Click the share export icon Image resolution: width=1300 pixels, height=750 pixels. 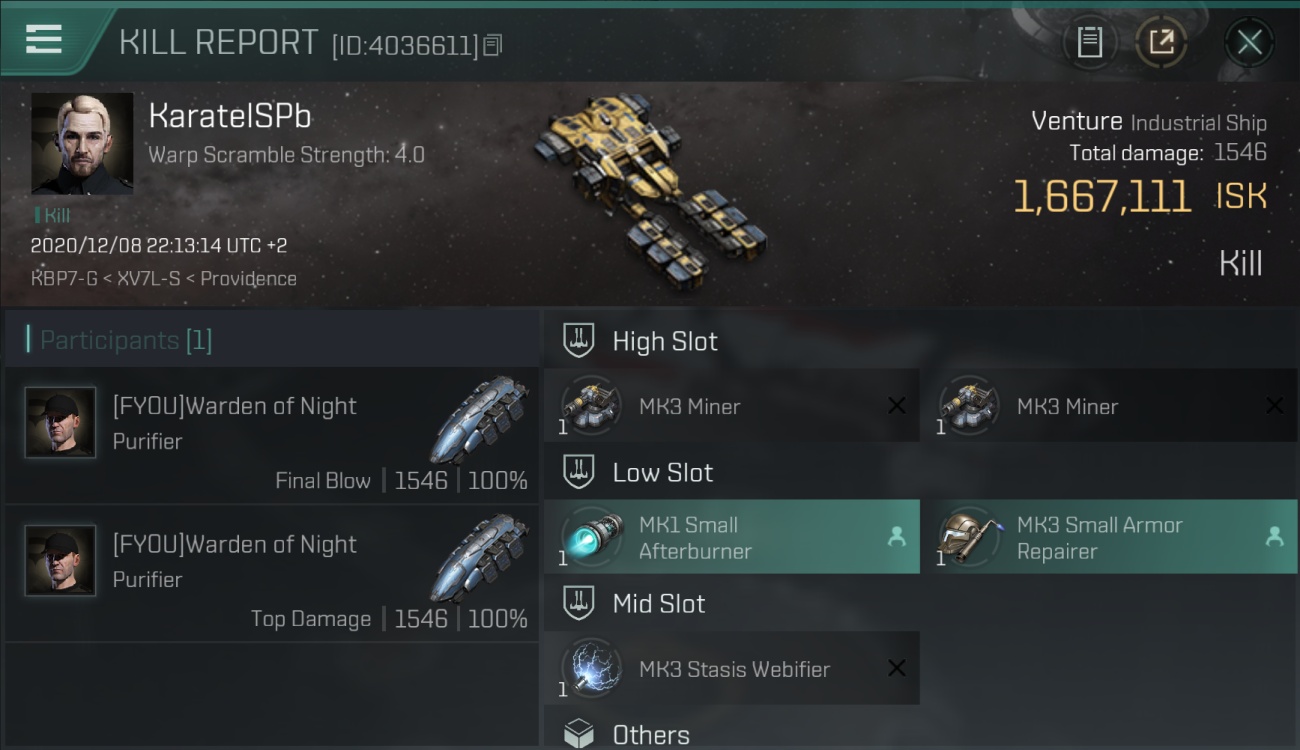(x=1160, y=42)
